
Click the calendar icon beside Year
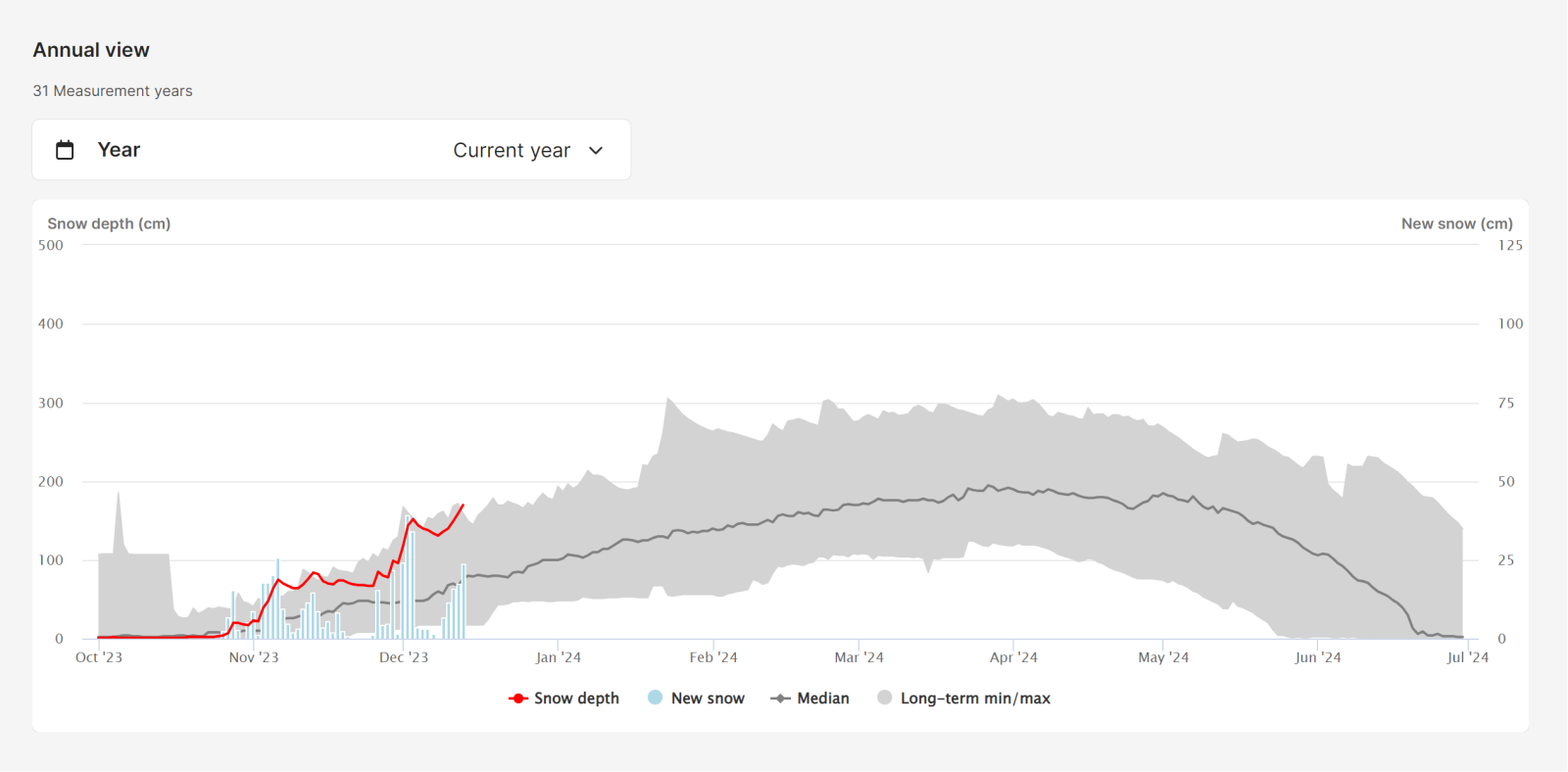(x=65, y=150)
